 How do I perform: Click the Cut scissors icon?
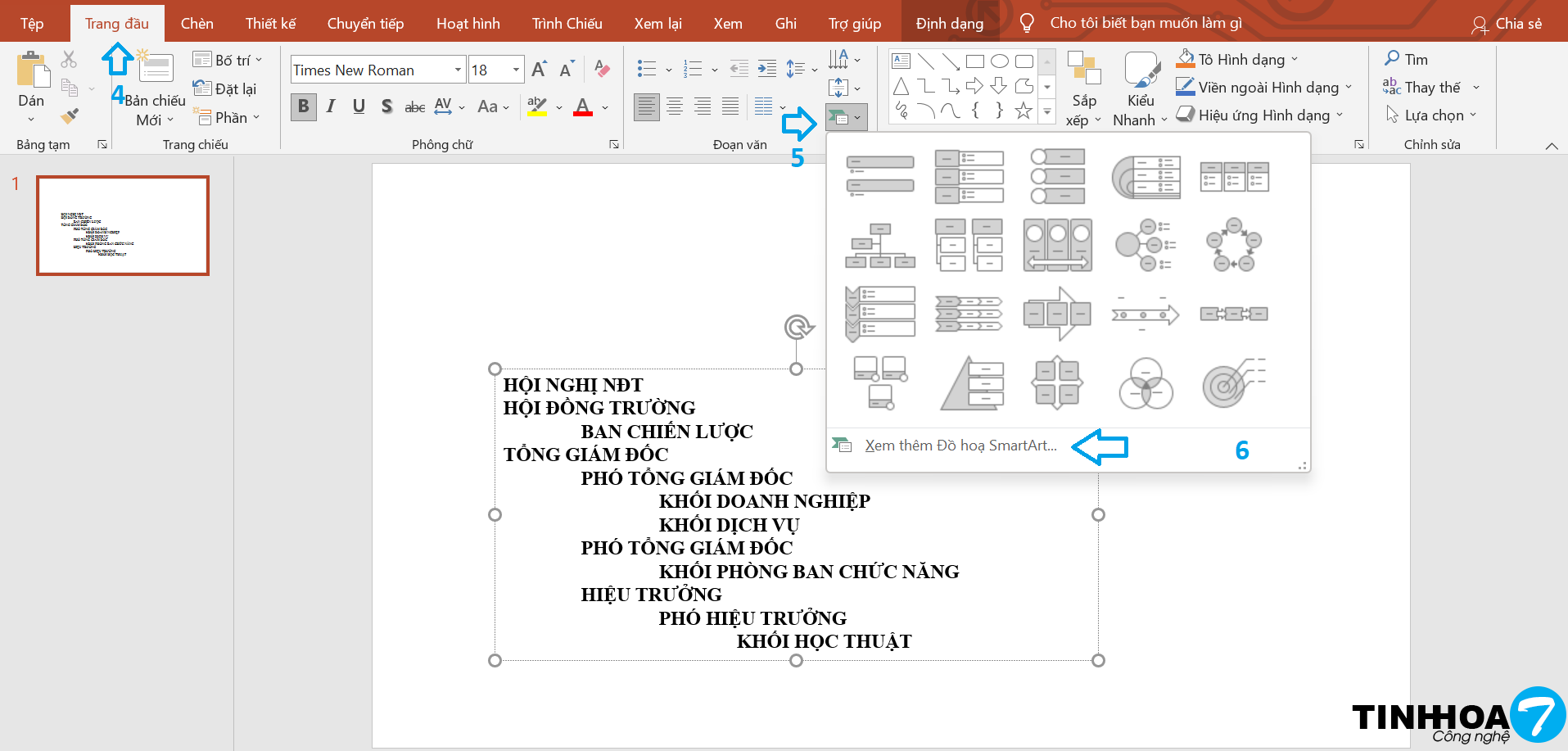pos(69,59)
